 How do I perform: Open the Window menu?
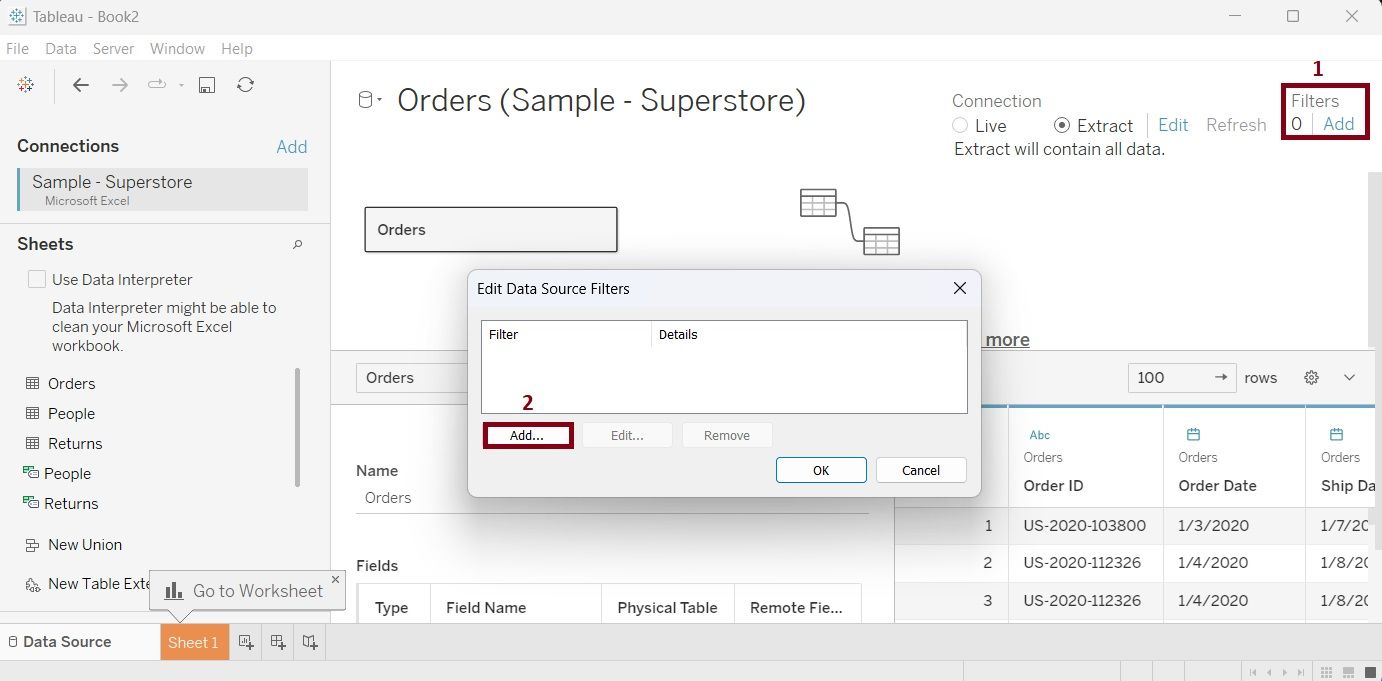[177, 48]
